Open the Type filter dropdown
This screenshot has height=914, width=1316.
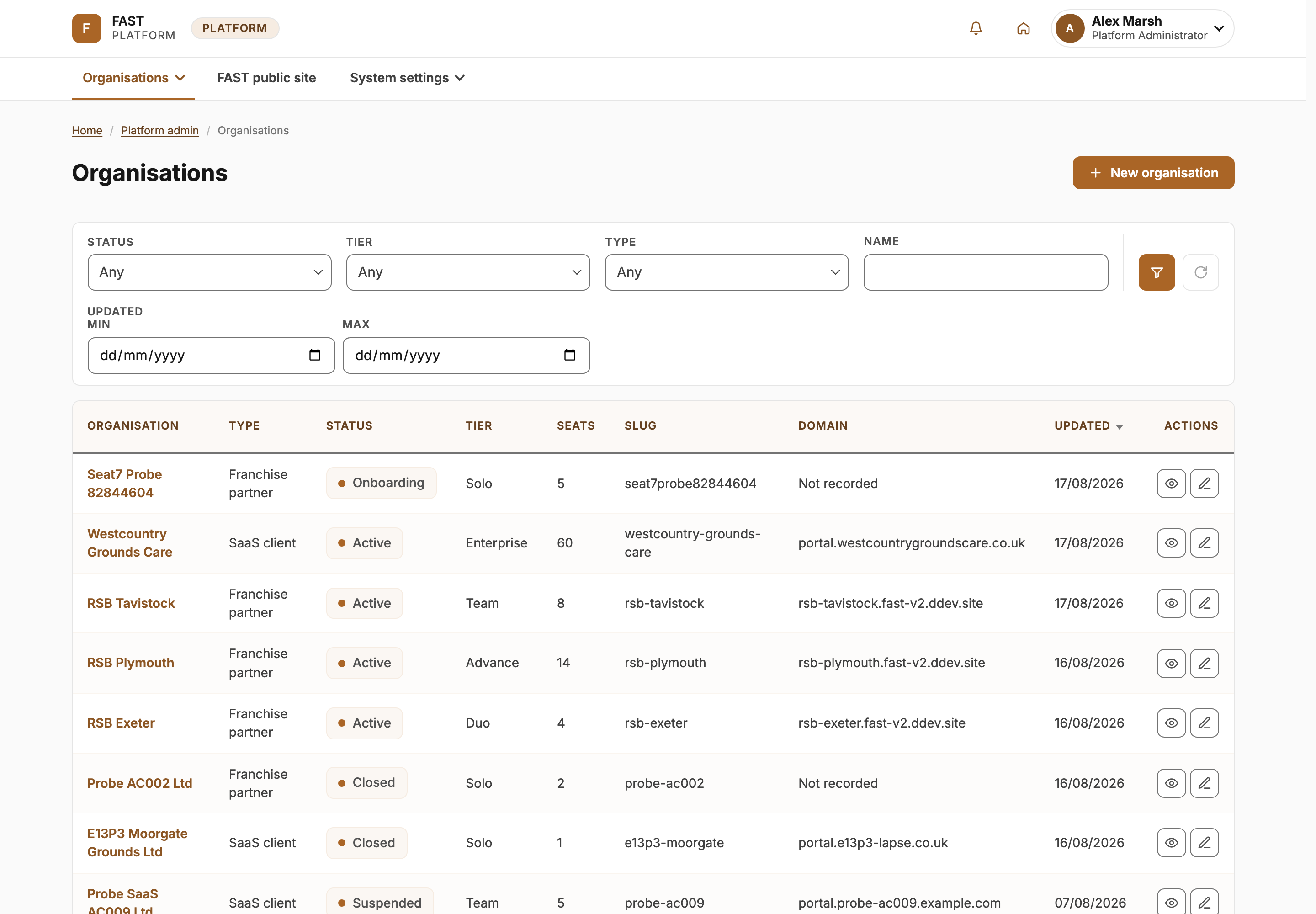[x=727, y=272]
